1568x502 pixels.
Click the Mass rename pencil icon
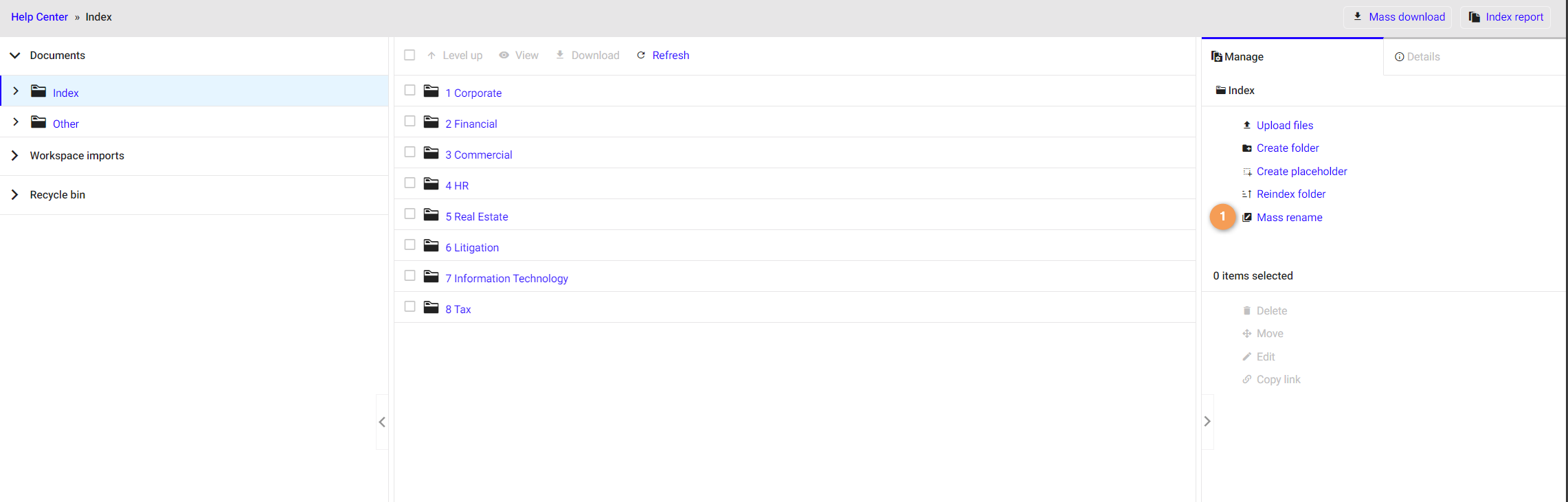click(x=1246, y=218)
